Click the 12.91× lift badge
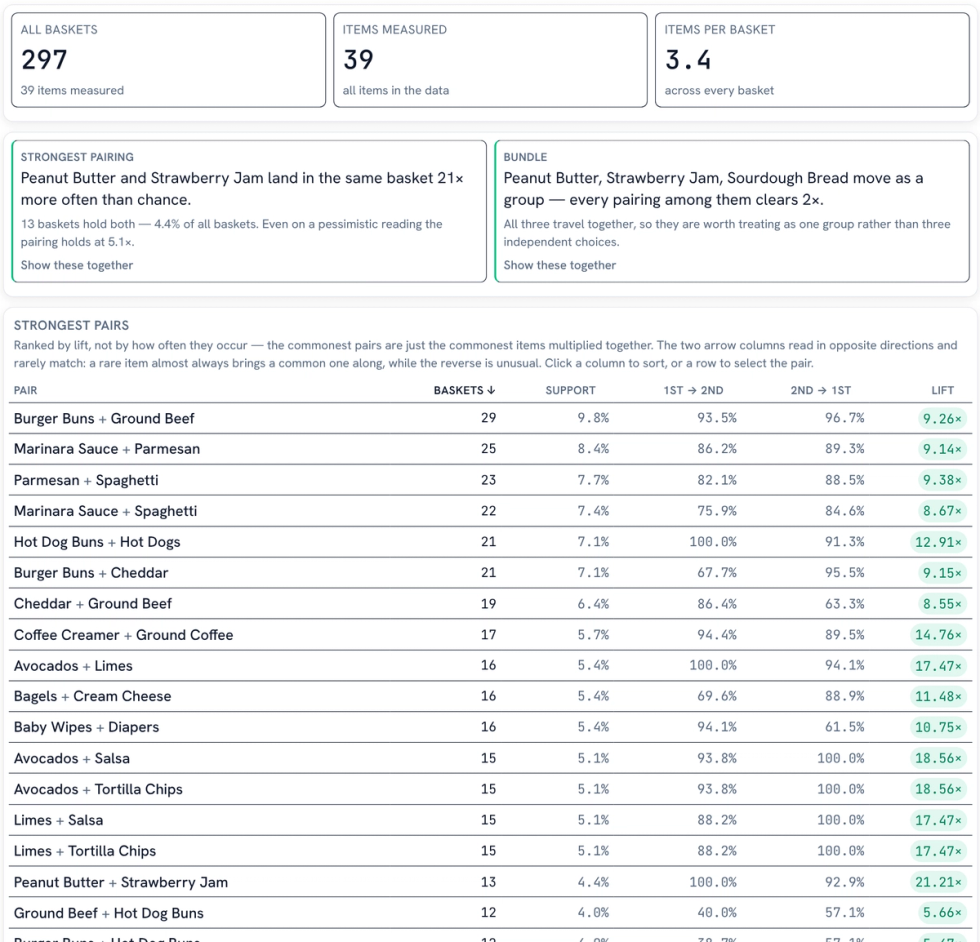 pyautogui.click(x=938, y=542)
